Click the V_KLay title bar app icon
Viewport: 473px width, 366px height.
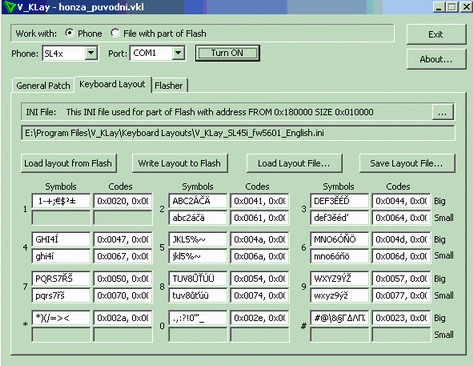point(9,7)
